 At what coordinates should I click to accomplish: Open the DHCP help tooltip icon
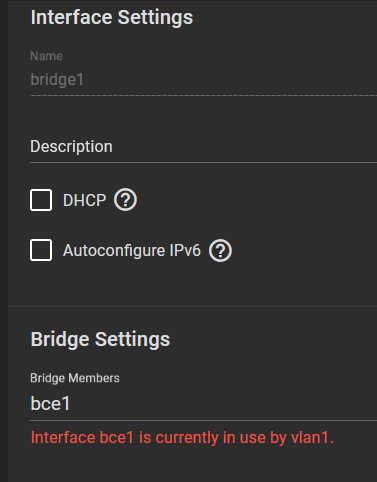125,200
